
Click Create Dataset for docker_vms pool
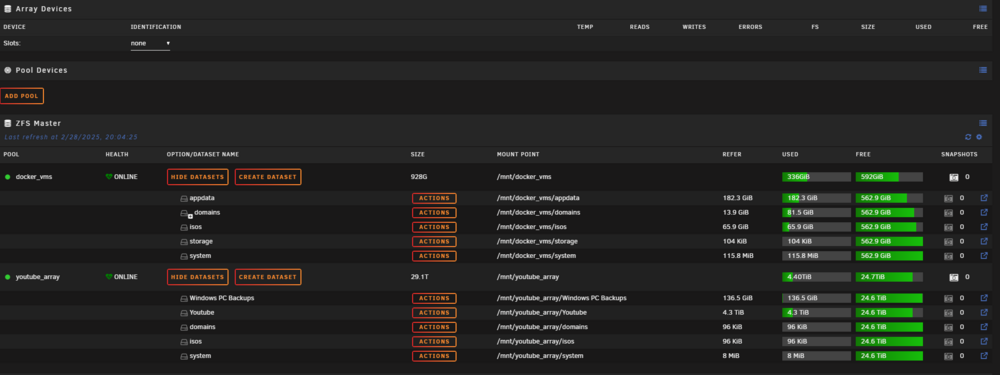click(268, 177)
